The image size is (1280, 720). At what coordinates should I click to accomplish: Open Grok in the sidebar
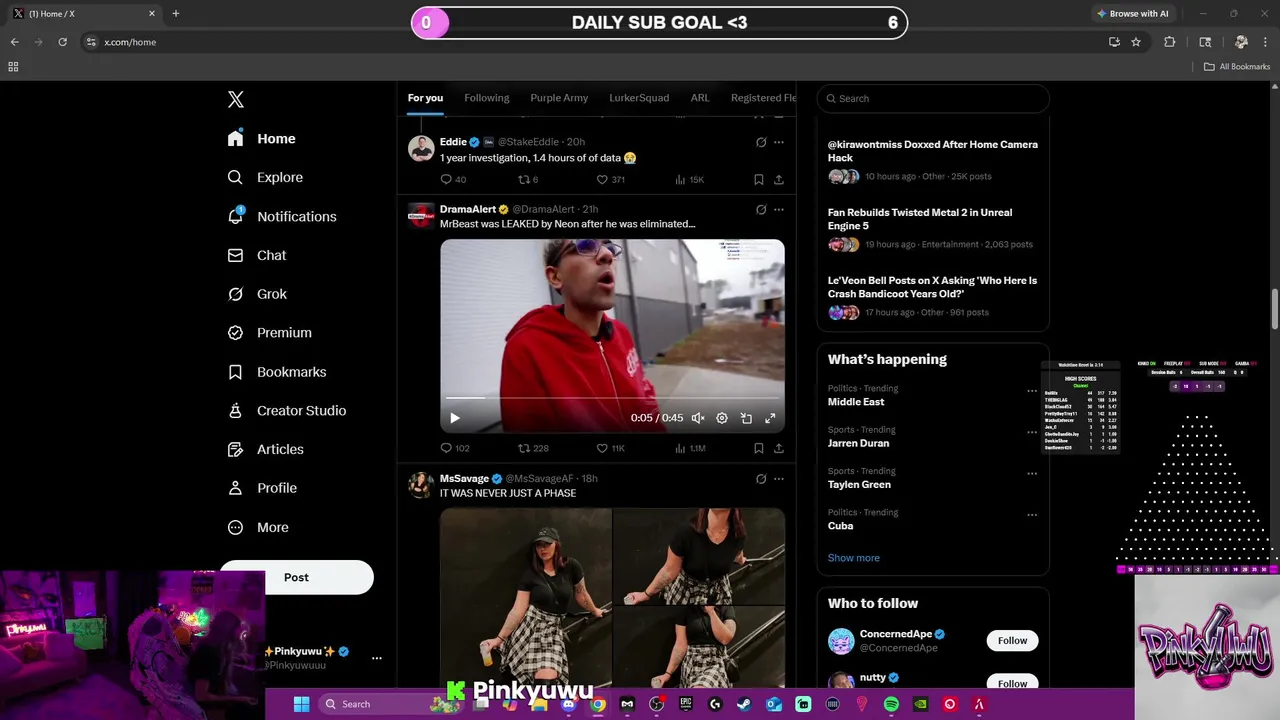coord(257,294)
